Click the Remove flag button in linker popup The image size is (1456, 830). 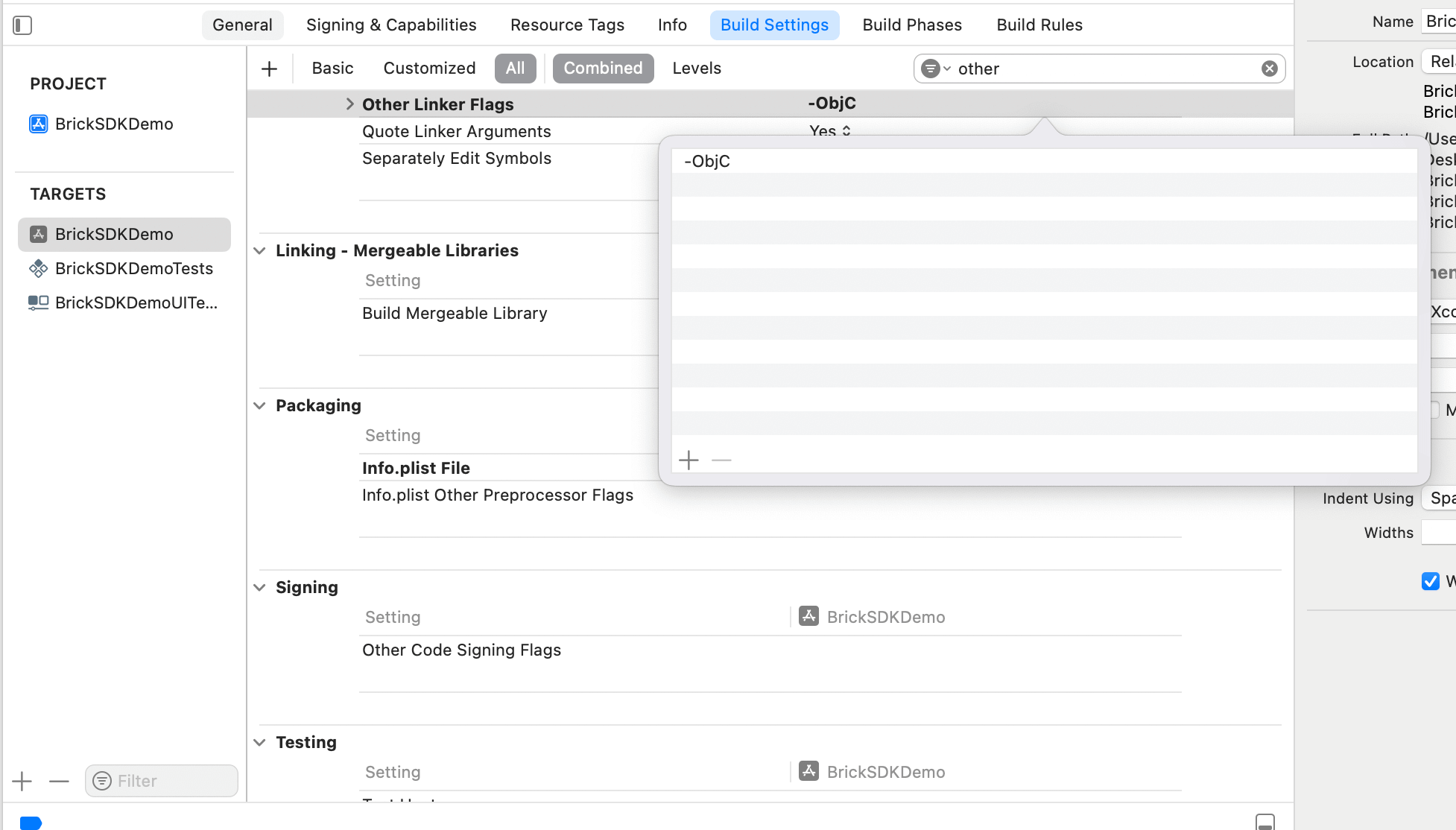click(x=721, y=460)
